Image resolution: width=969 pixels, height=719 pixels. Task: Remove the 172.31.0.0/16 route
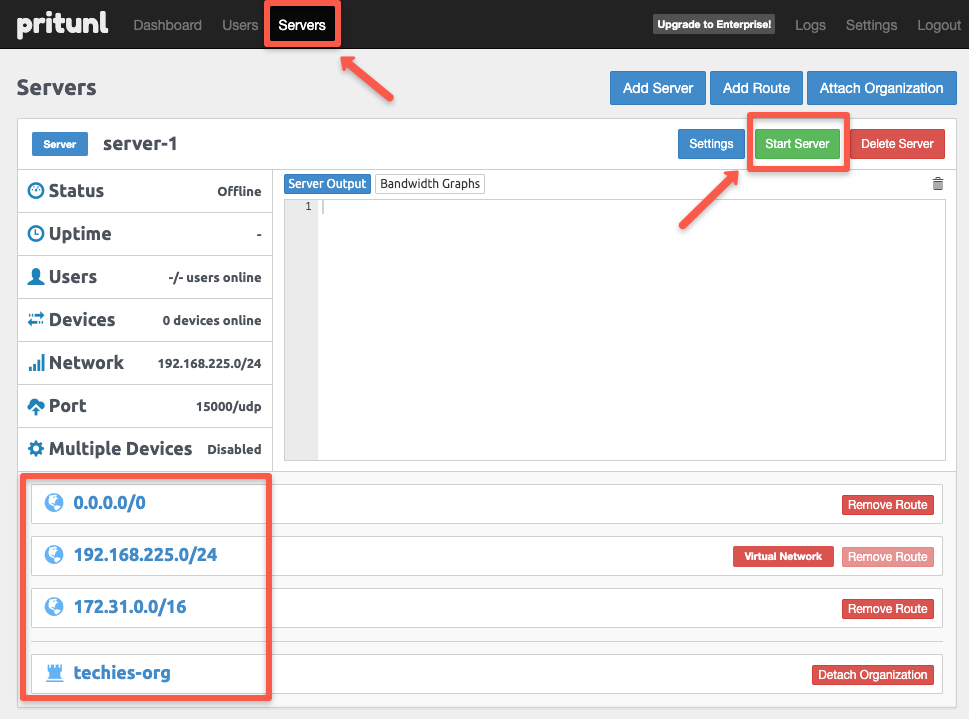887,608
